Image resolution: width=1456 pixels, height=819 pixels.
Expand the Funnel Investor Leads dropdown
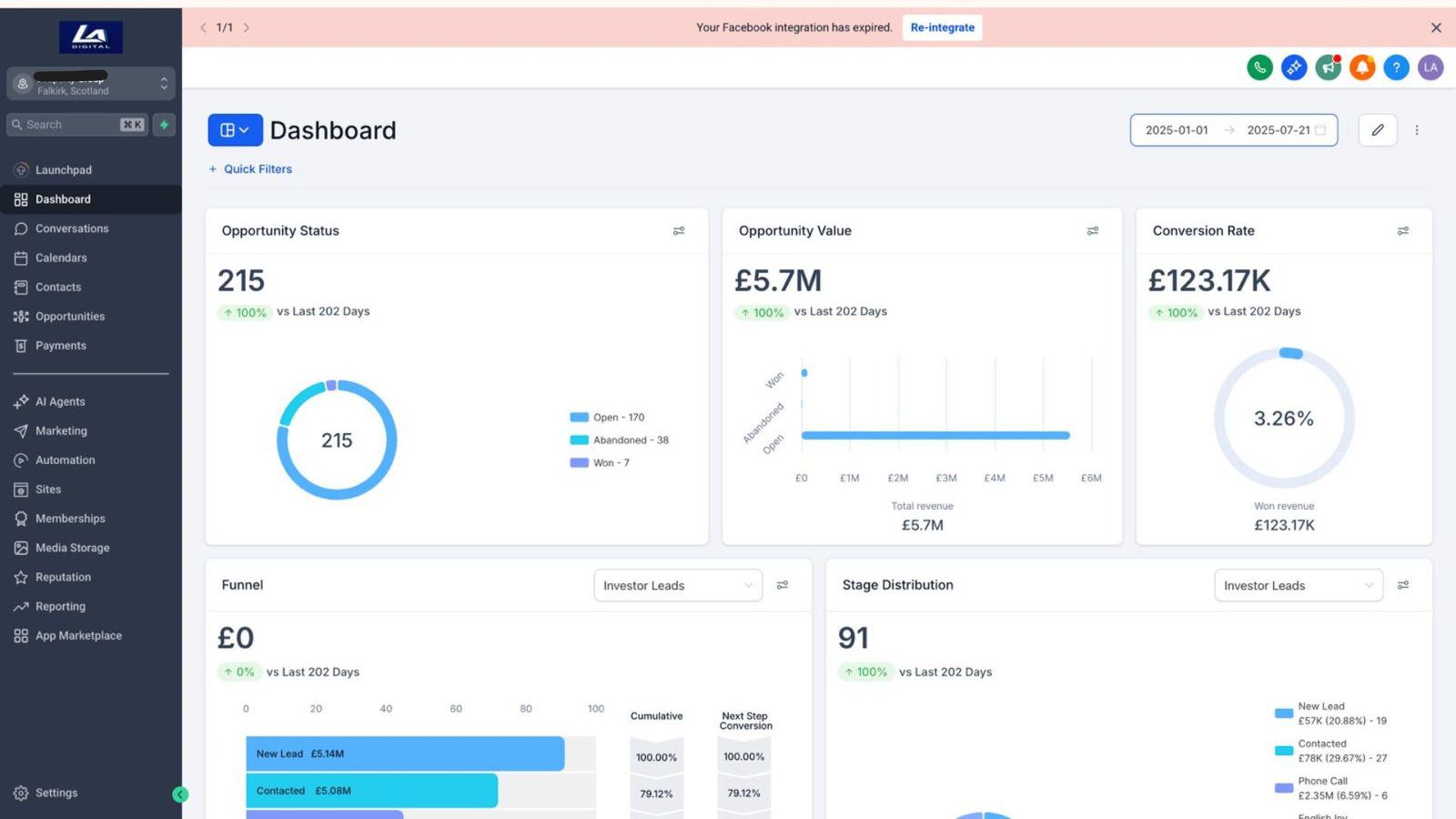point(678,585)
